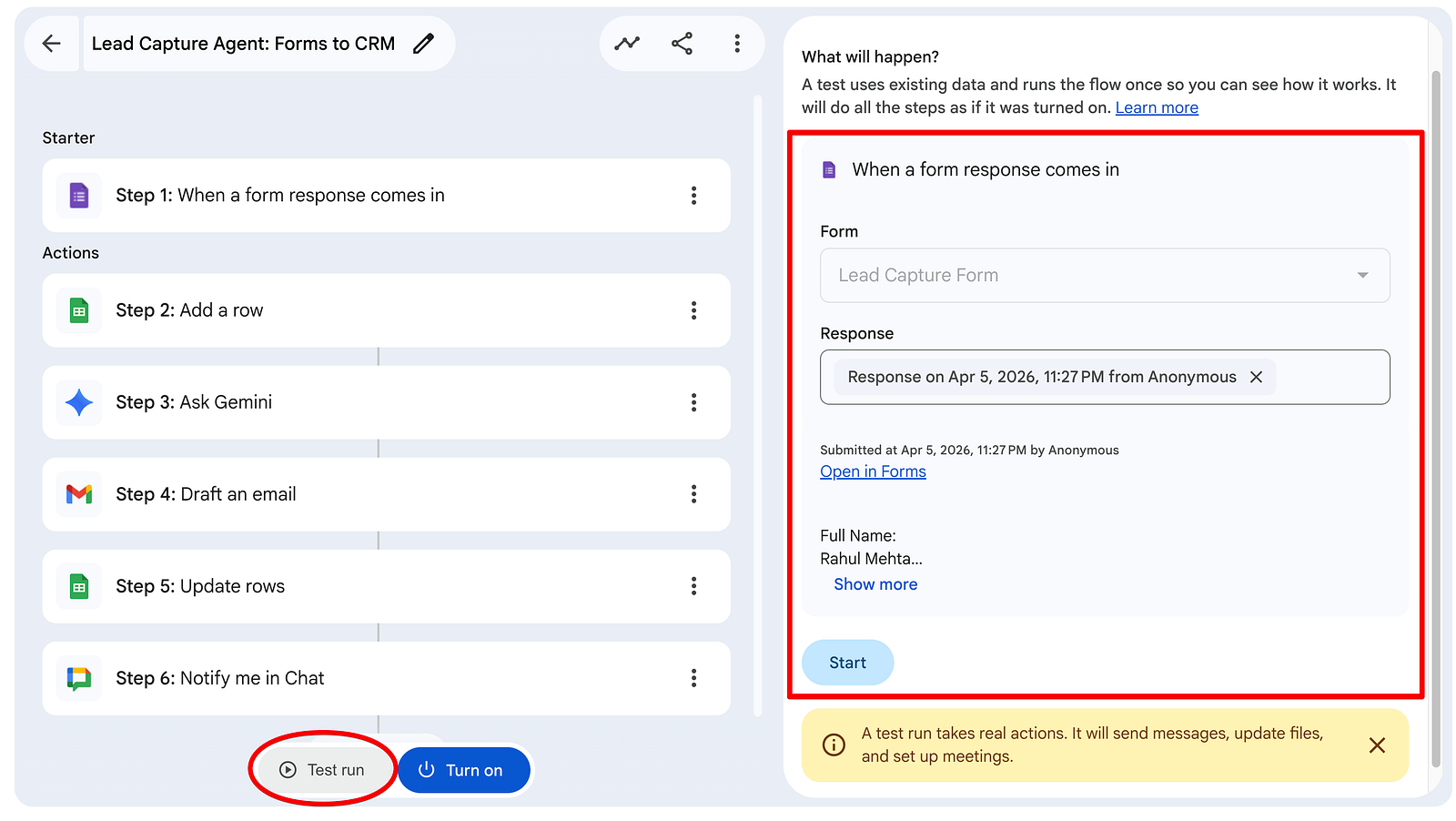This screenshot has height=821, width=1456.
Task: Go back using the arrow icon
Action: 52,44
